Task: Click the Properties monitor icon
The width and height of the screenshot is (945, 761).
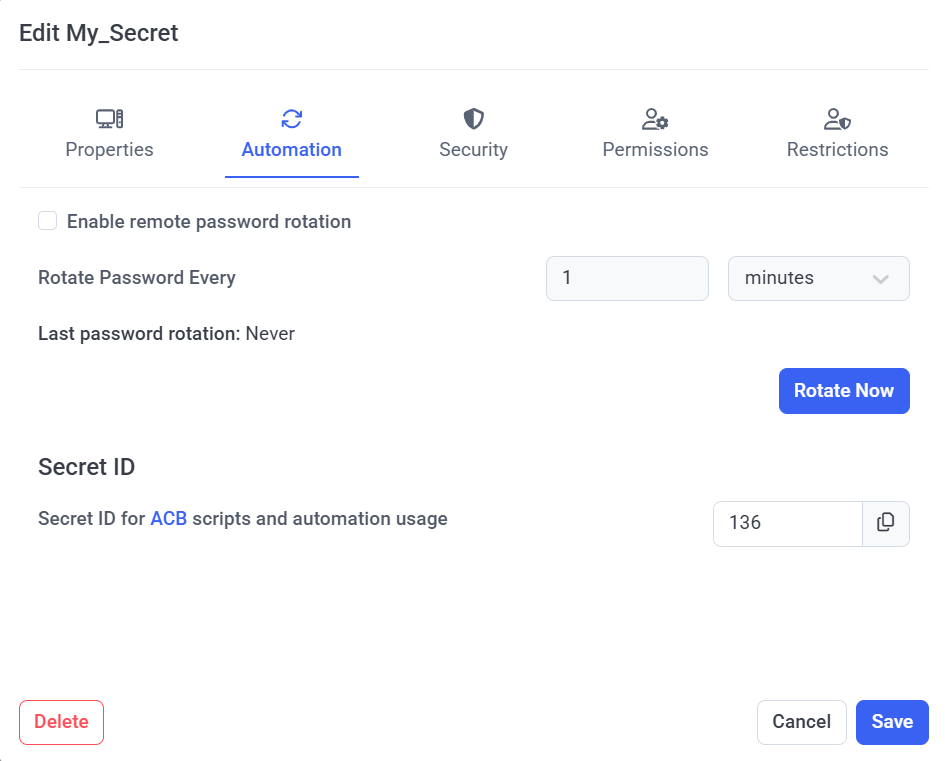Action: pos(109,120)
